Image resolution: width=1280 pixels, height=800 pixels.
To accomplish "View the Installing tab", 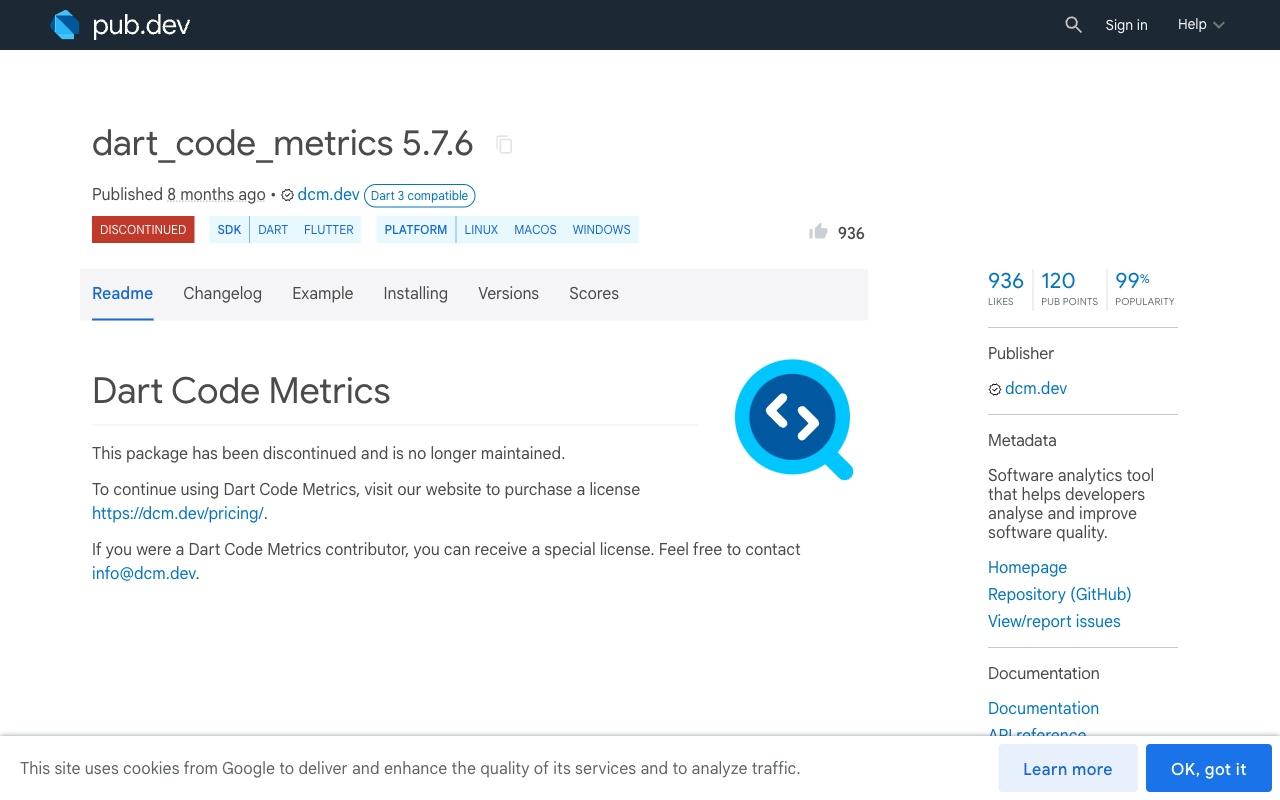I will coord(415,293).
